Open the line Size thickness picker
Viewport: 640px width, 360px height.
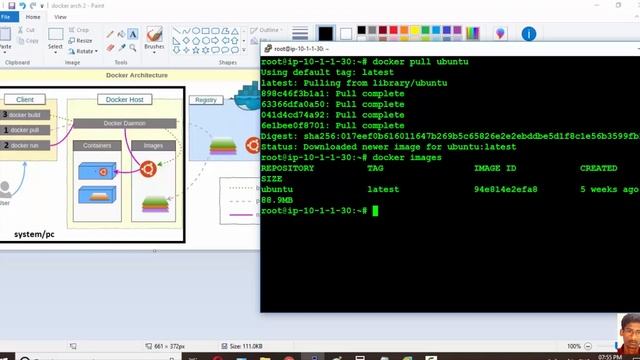pyautogui.click(x=300, y=33)
